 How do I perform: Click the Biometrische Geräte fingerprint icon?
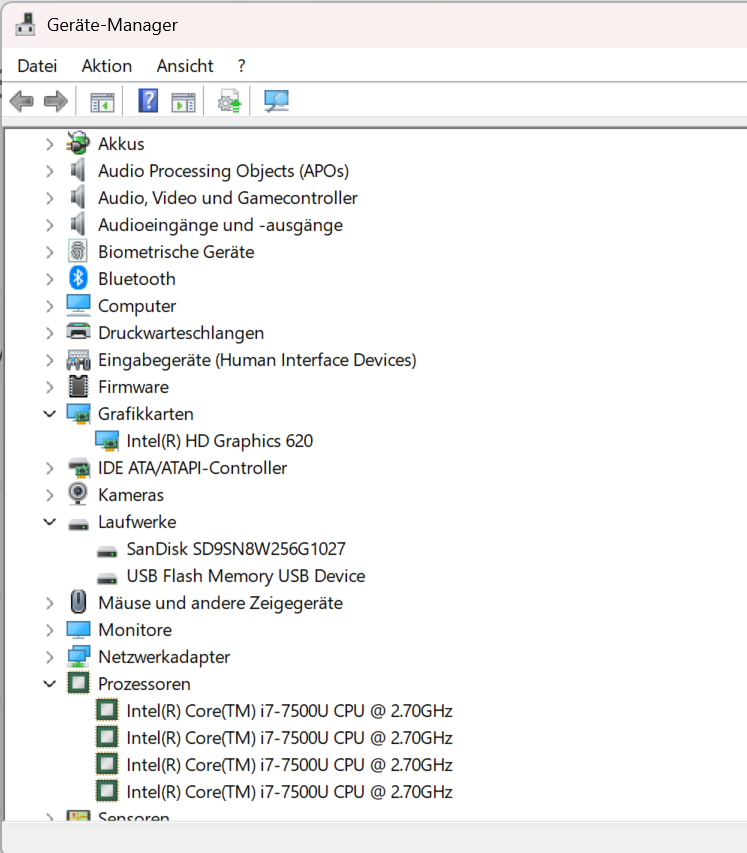click(x=78, y=251)
